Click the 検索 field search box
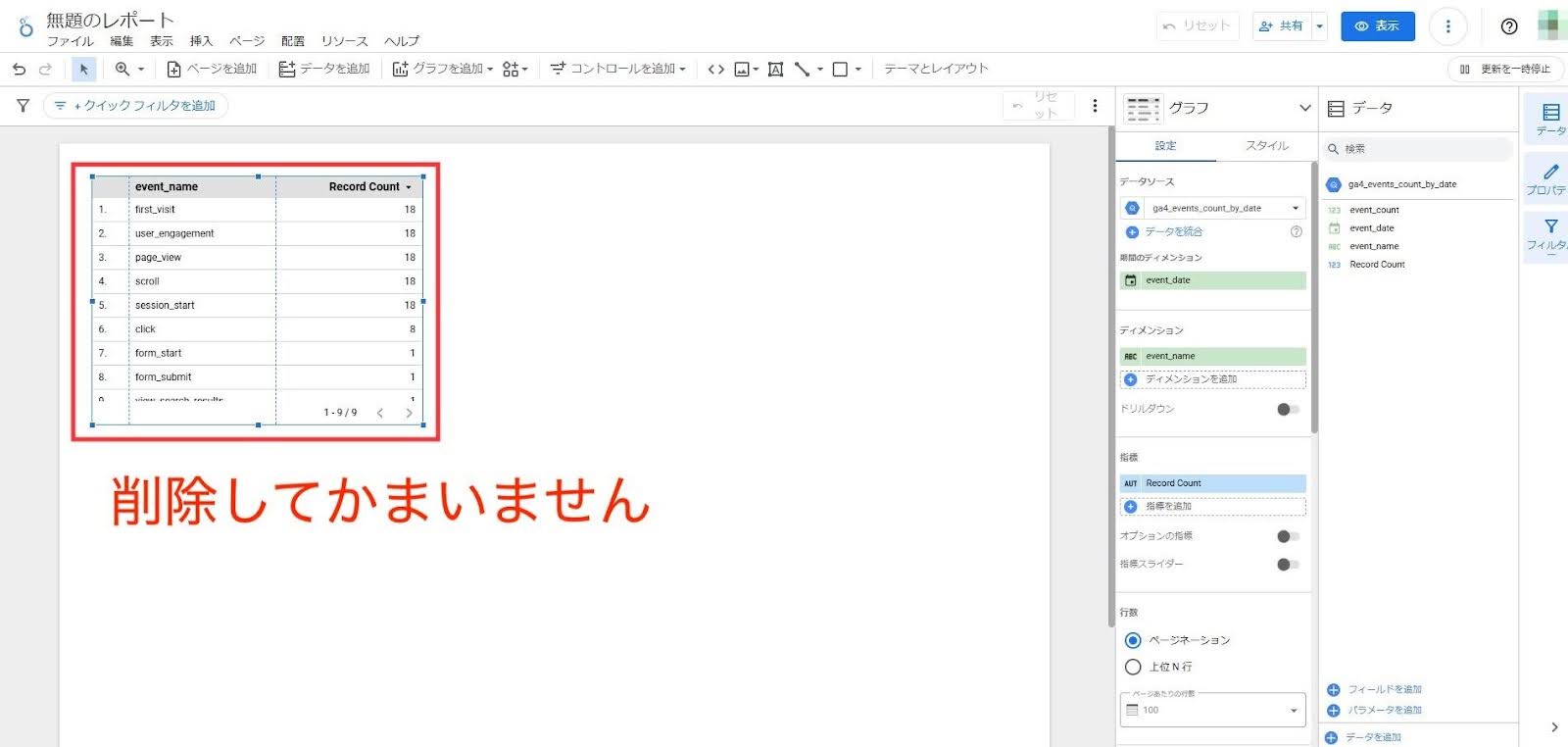Screen dimensions: 1568x747 coord(1417,149)
